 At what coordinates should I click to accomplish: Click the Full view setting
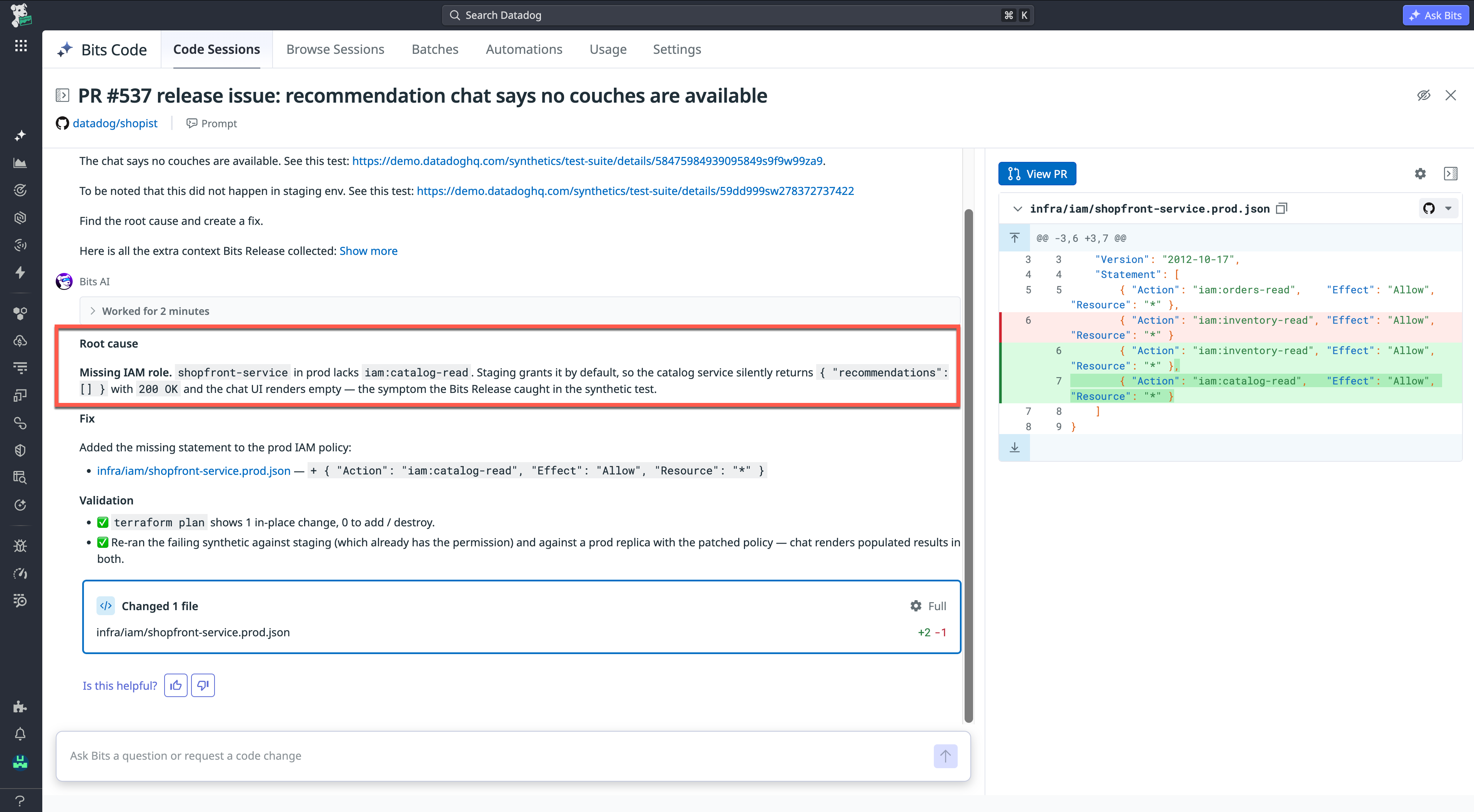click(928, 606)
